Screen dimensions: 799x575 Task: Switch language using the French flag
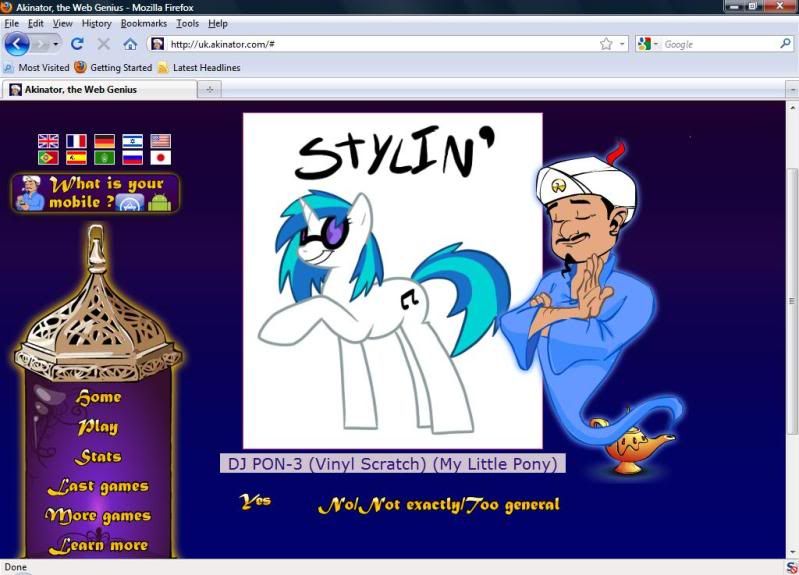[76, 141]
